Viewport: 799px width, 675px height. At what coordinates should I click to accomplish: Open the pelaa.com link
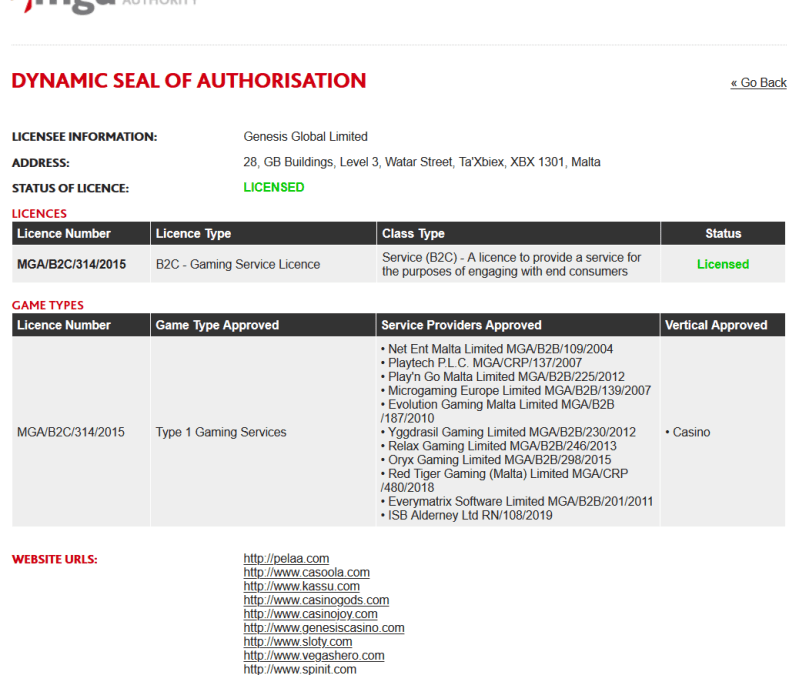(286, 558)
